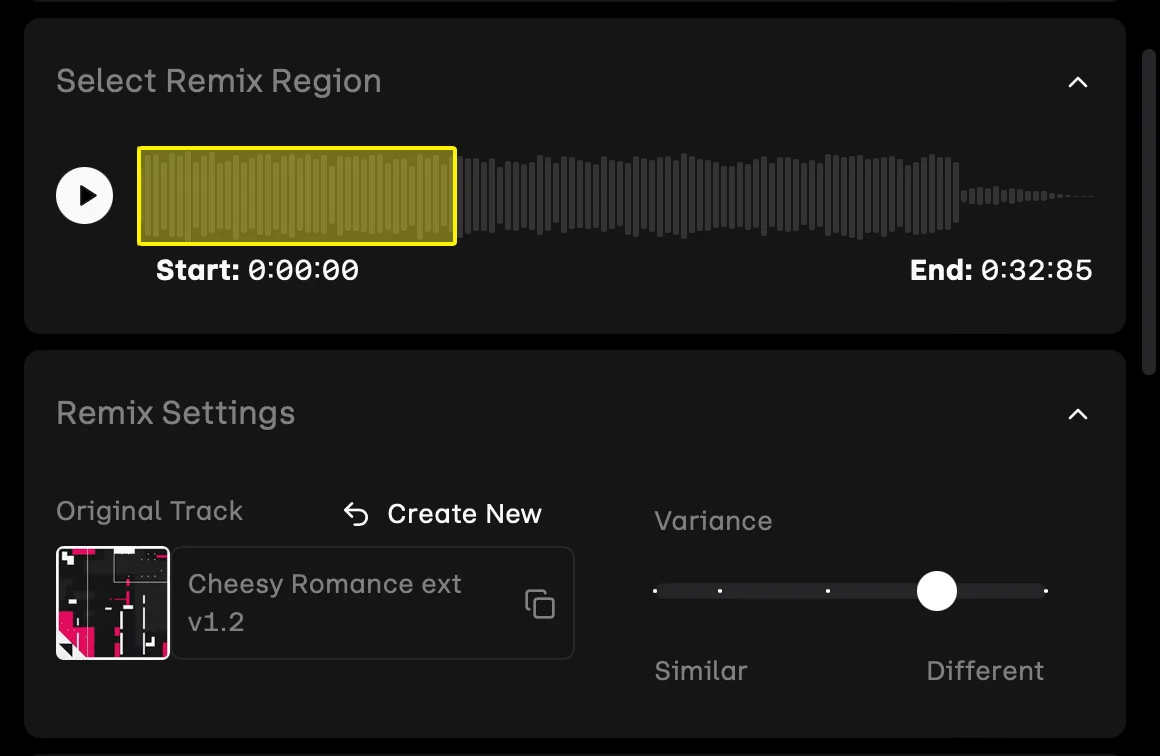This screenshot has width=1160, height=756.
Task: Click the Start time value 0:00:00
Action: [303, 270]
